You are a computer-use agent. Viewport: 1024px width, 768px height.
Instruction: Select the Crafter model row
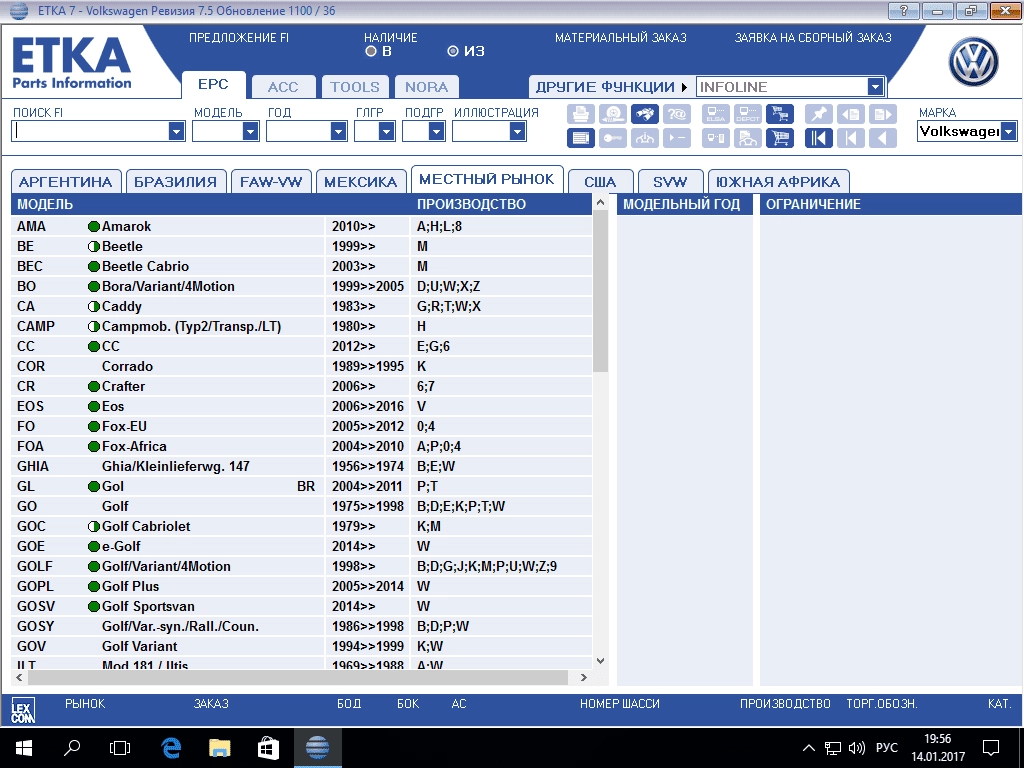point(302,387)
